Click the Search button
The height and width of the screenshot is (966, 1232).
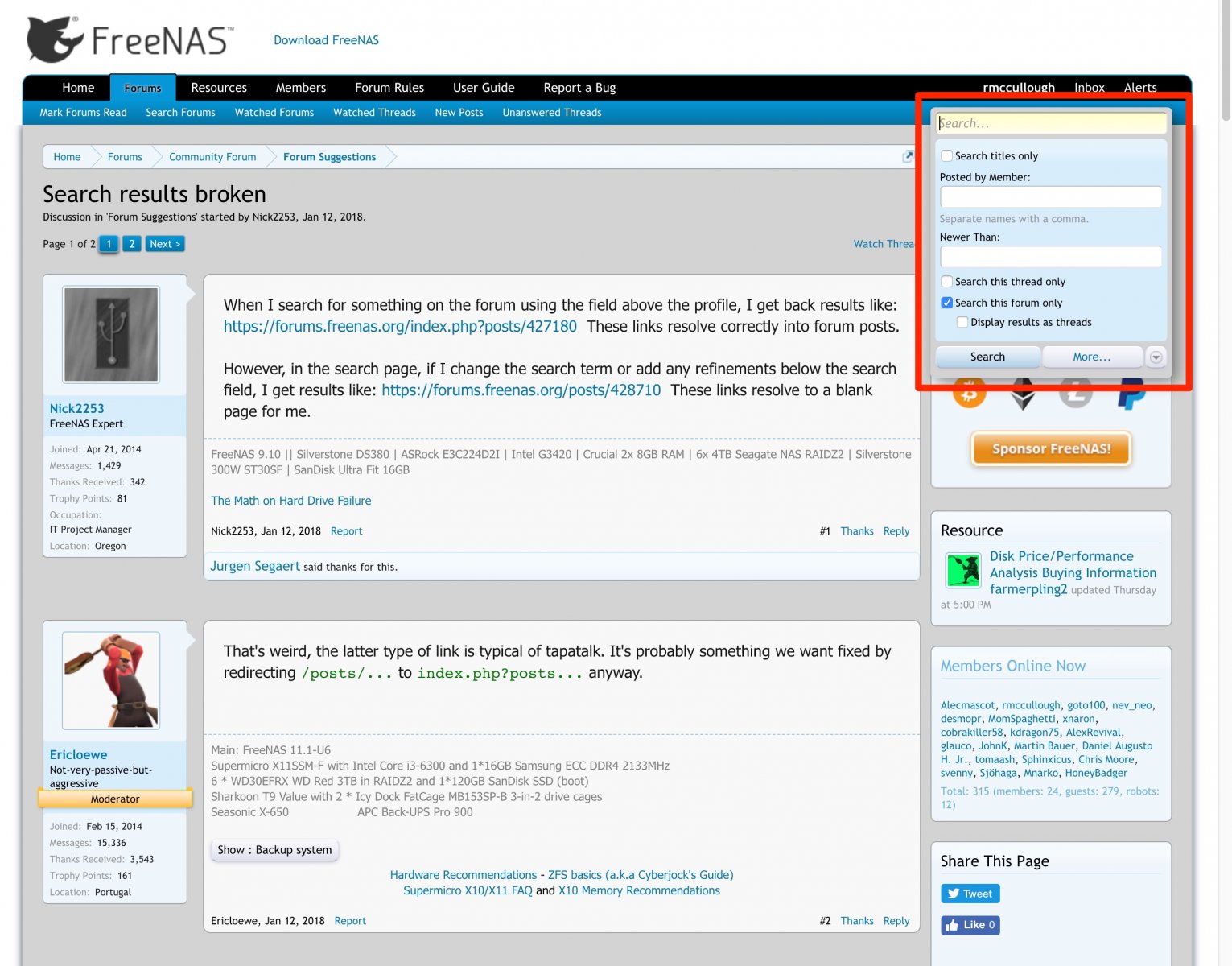click(x=987, y=357)
